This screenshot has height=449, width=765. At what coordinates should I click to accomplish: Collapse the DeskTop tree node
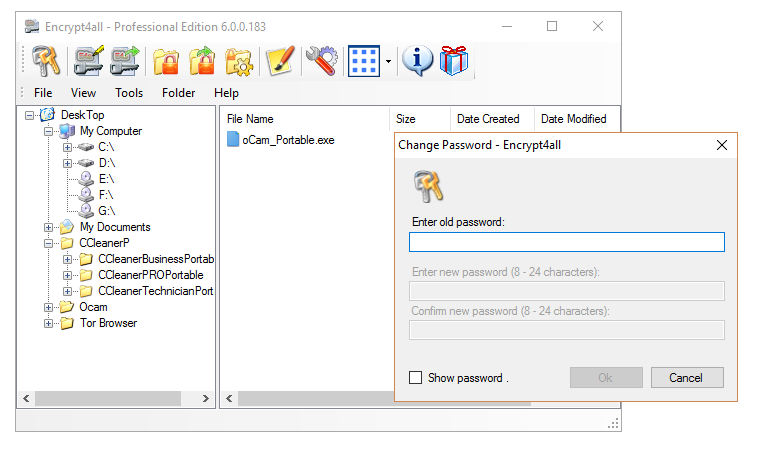point(29,115)
